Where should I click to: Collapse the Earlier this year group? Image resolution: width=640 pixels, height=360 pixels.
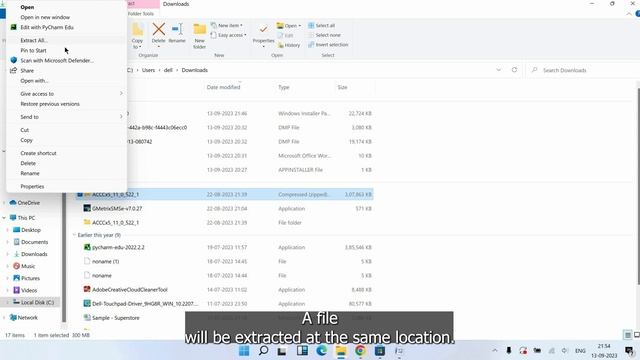[74, 235]
